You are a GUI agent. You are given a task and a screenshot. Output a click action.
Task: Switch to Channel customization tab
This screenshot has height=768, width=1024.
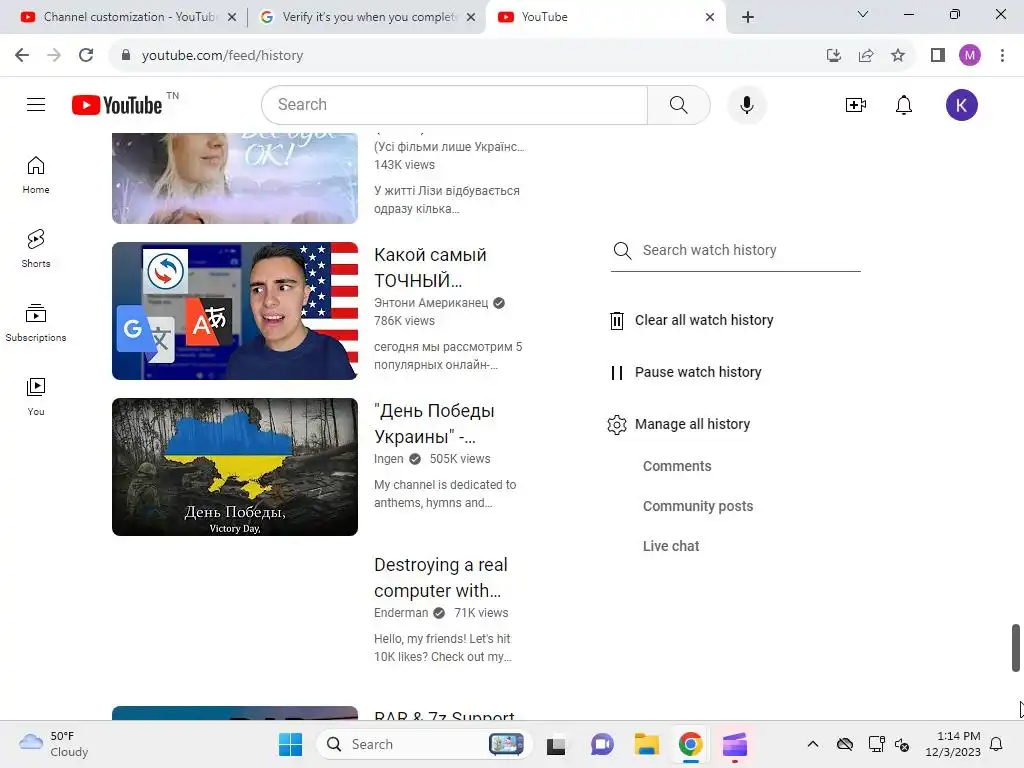(128, 17)
